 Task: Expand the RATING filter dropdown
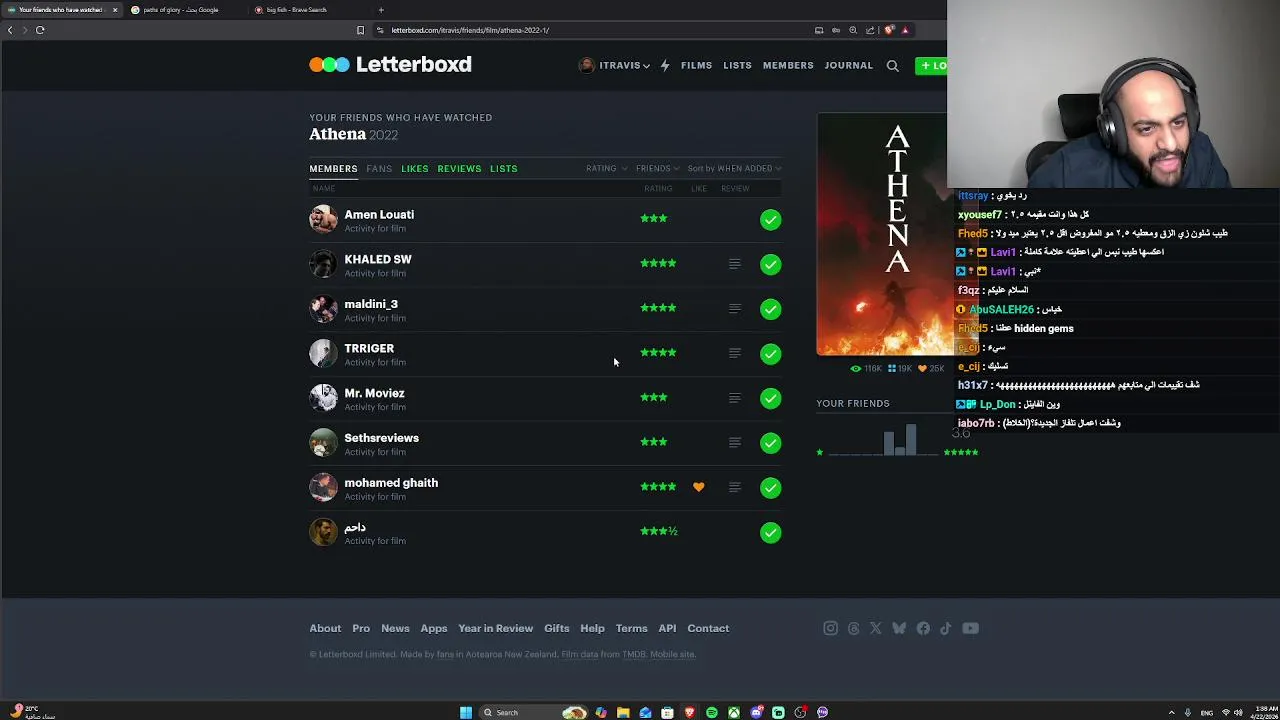(x=606, y=168)
